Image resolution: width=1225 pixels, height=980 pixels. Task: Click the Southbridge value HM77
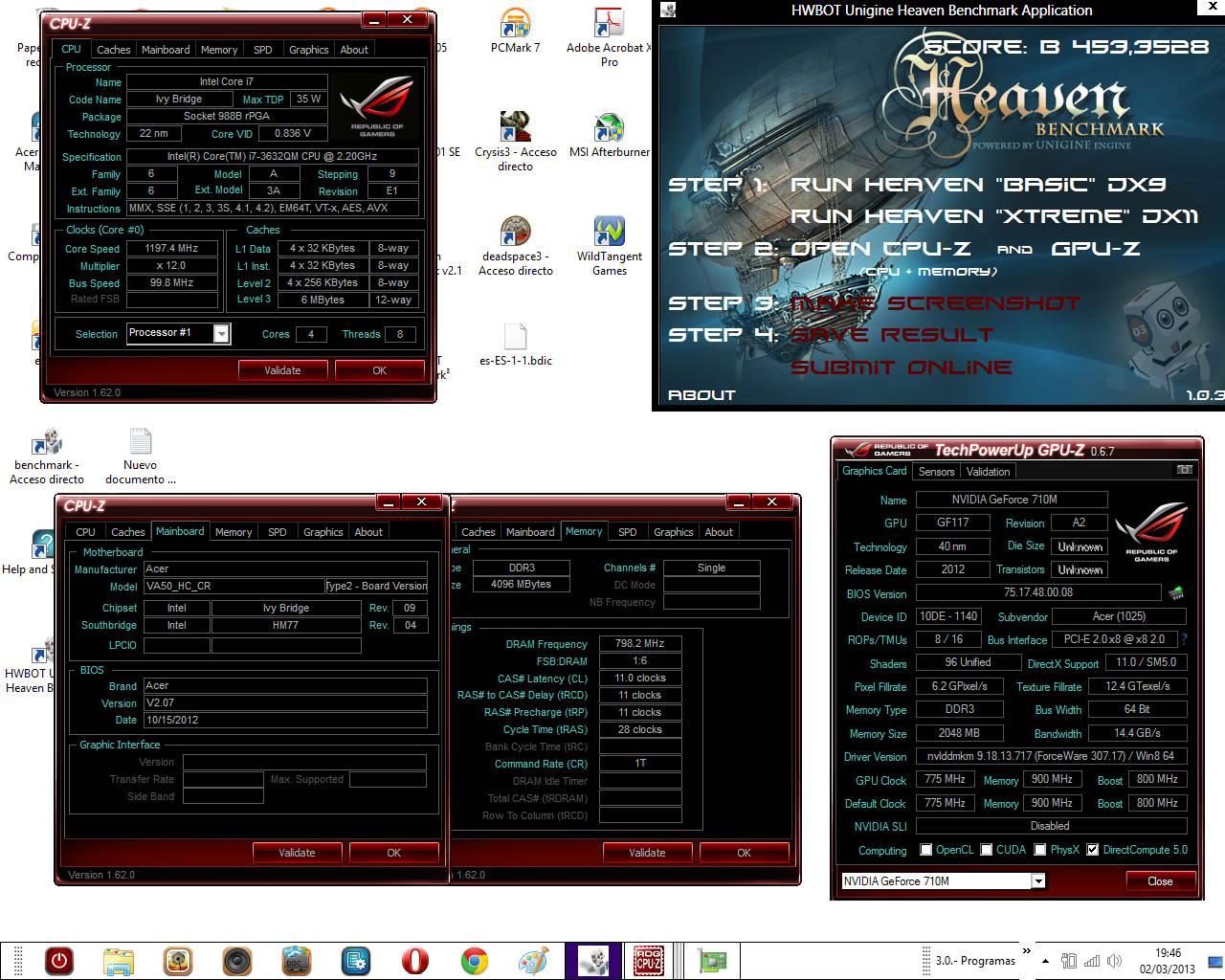point(286,626)
